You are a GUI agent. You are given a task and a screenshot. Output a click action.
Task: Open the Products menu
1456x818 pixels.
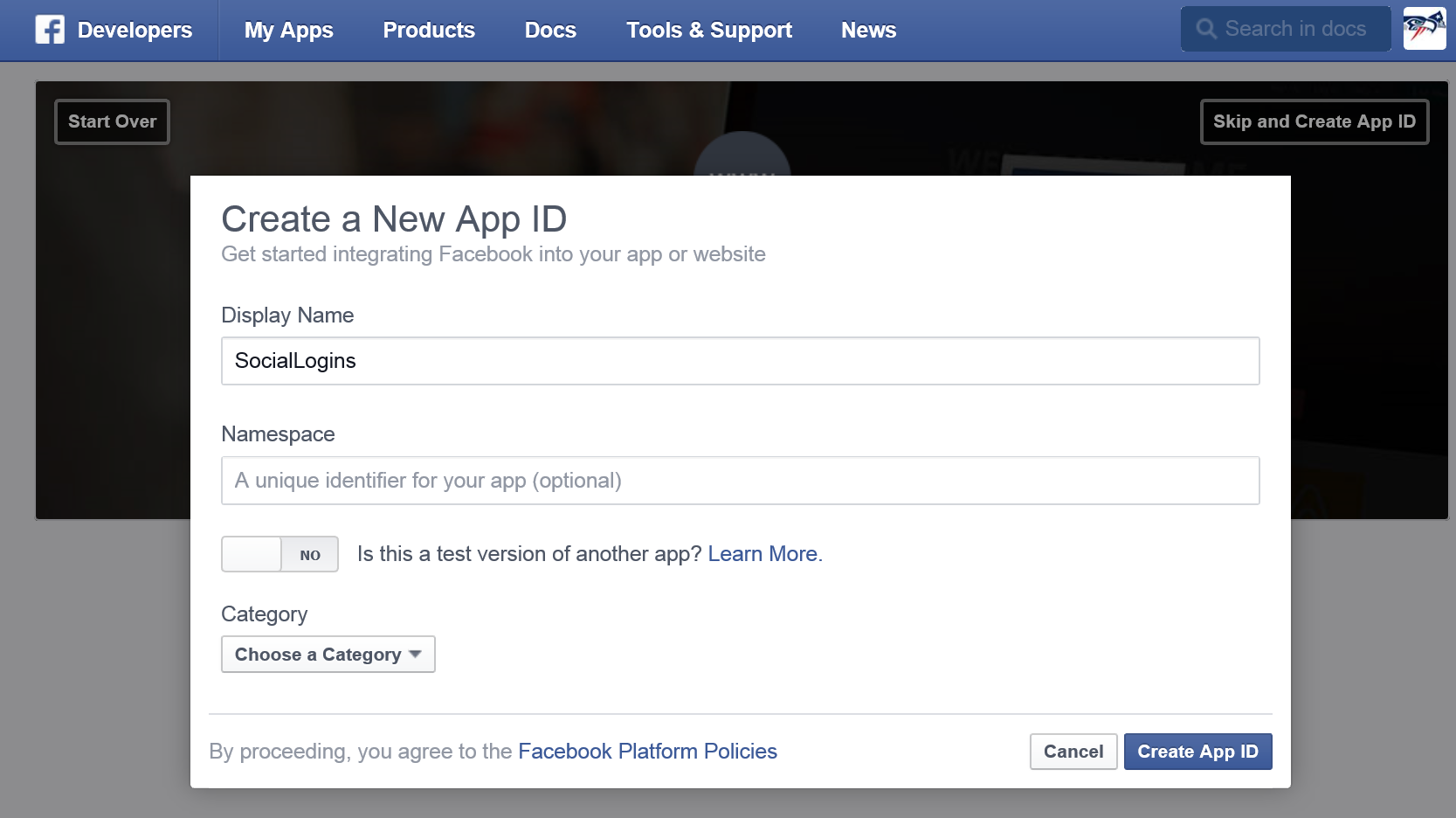429,31
